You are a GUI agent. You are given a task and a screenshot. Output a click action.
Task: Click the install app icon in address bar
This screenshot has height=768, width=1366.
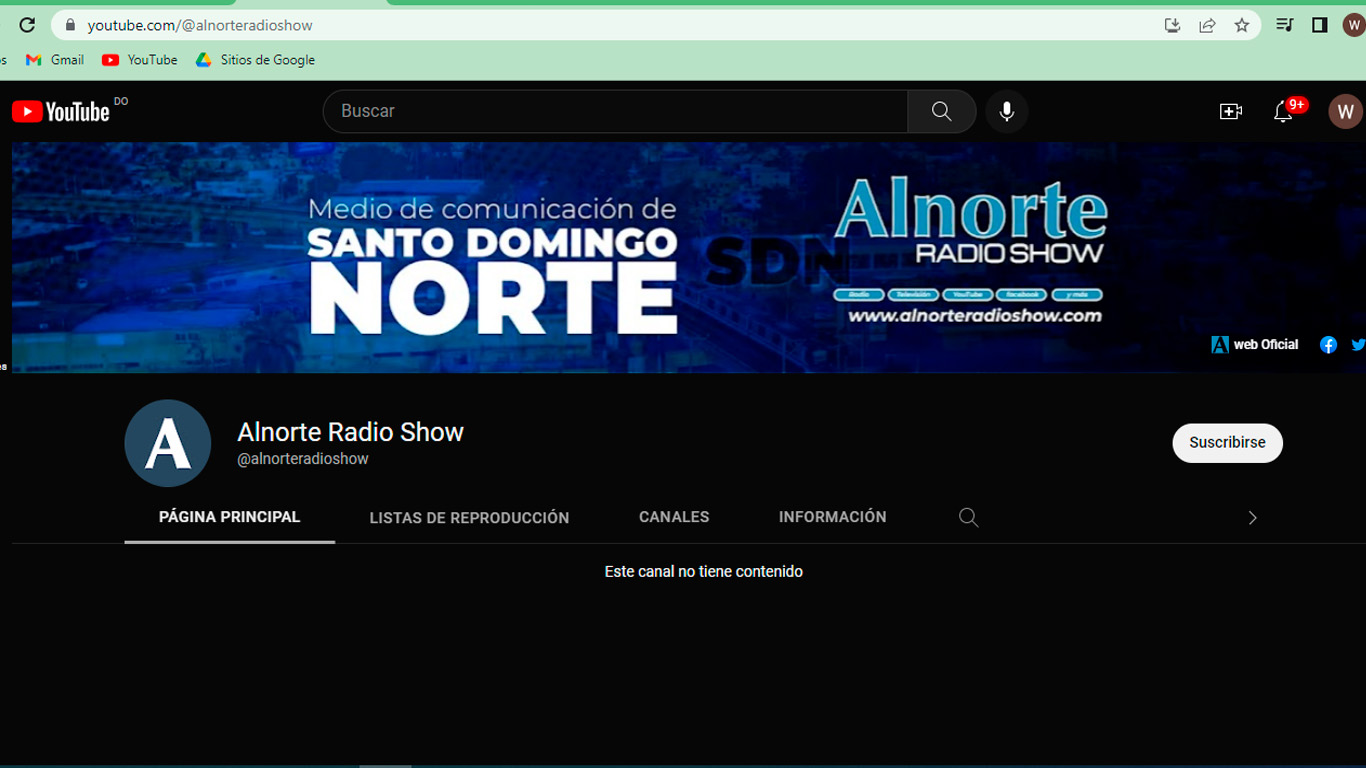click(1173, 25)
